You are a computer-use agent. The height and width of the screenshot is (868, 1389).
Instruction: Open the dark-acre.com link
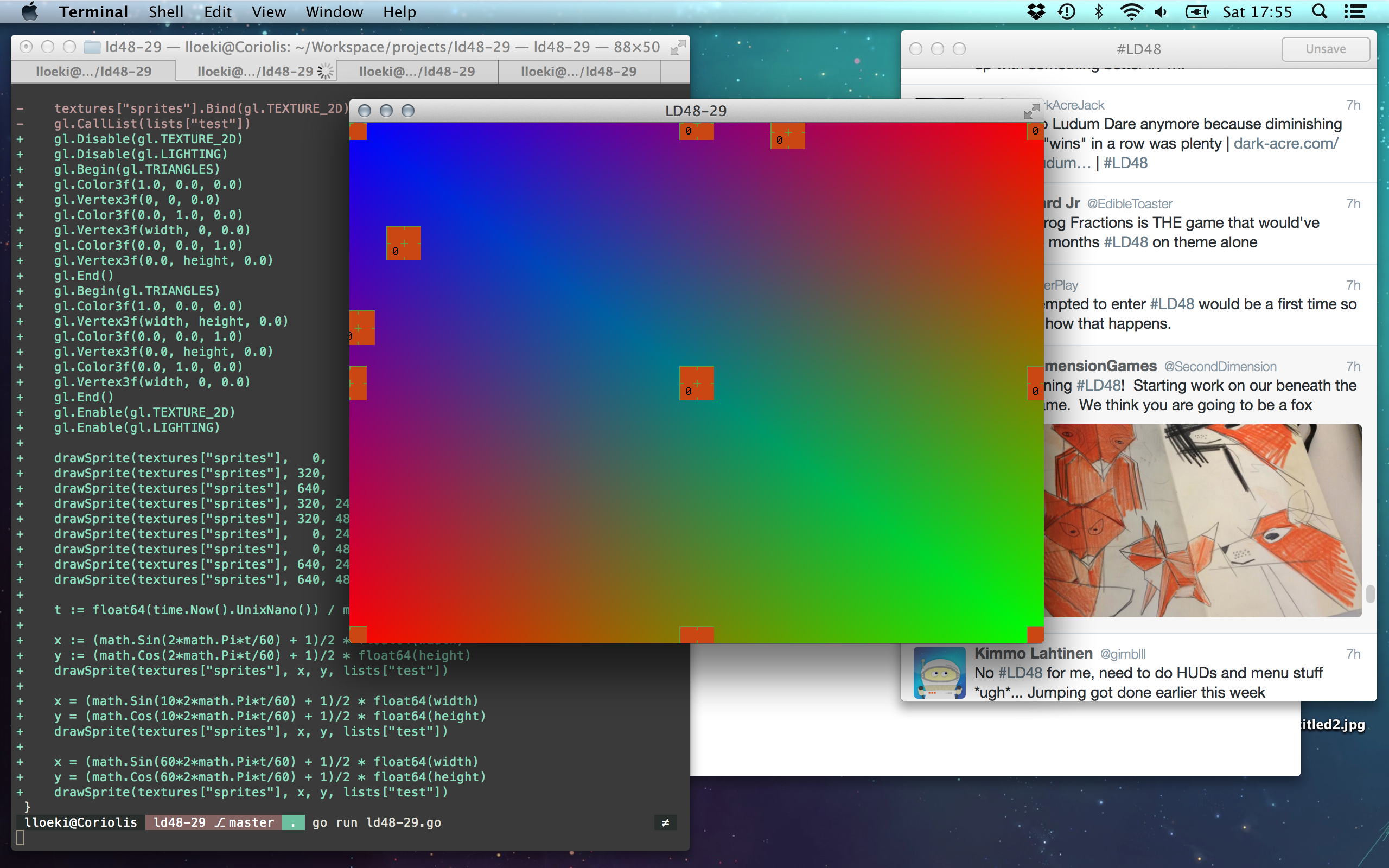pyautogui.click(x=1286, y=144)
